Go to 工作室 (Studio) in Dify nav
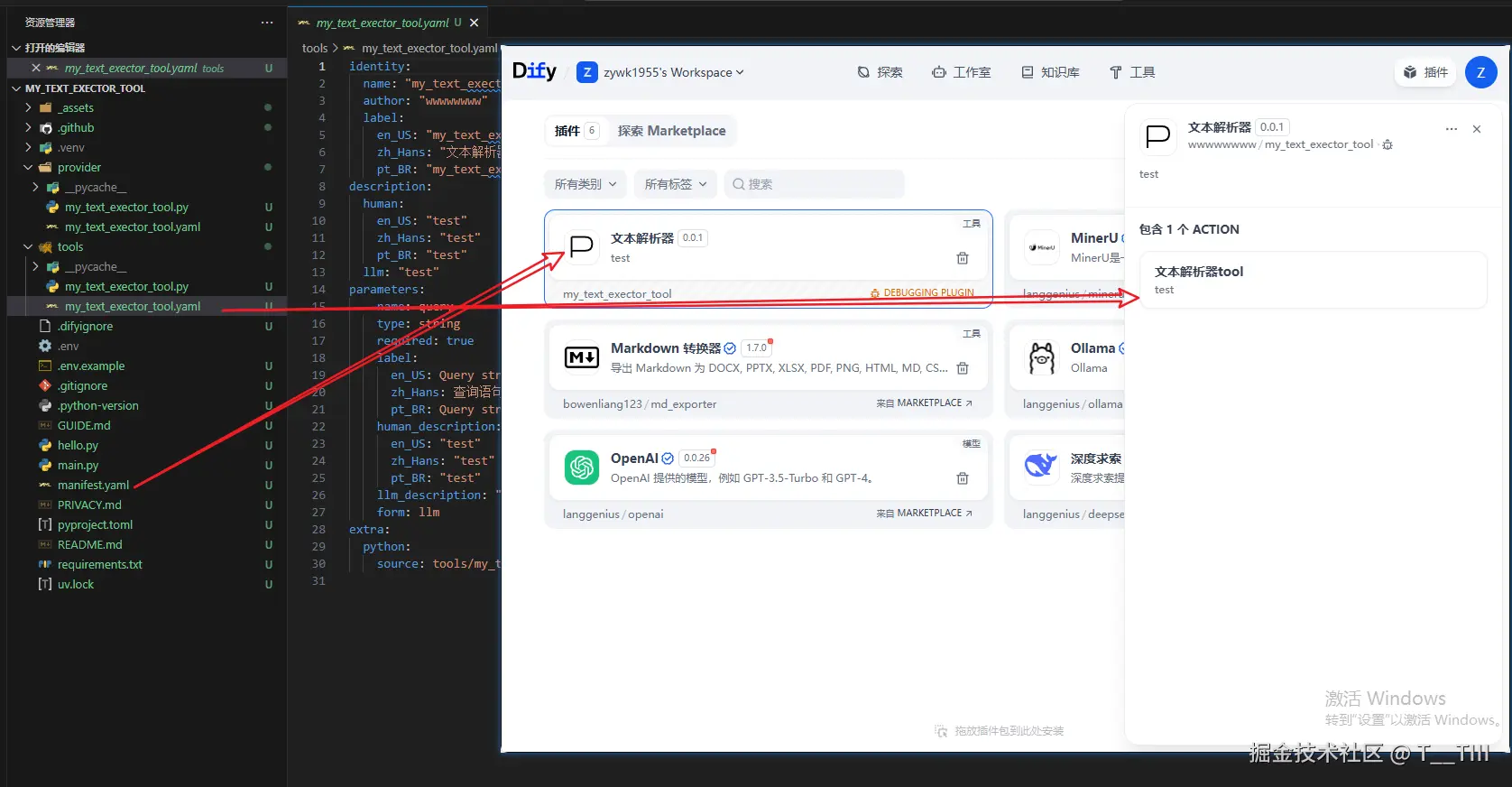Screen dimensions: 1512x787 click(962, 72)
